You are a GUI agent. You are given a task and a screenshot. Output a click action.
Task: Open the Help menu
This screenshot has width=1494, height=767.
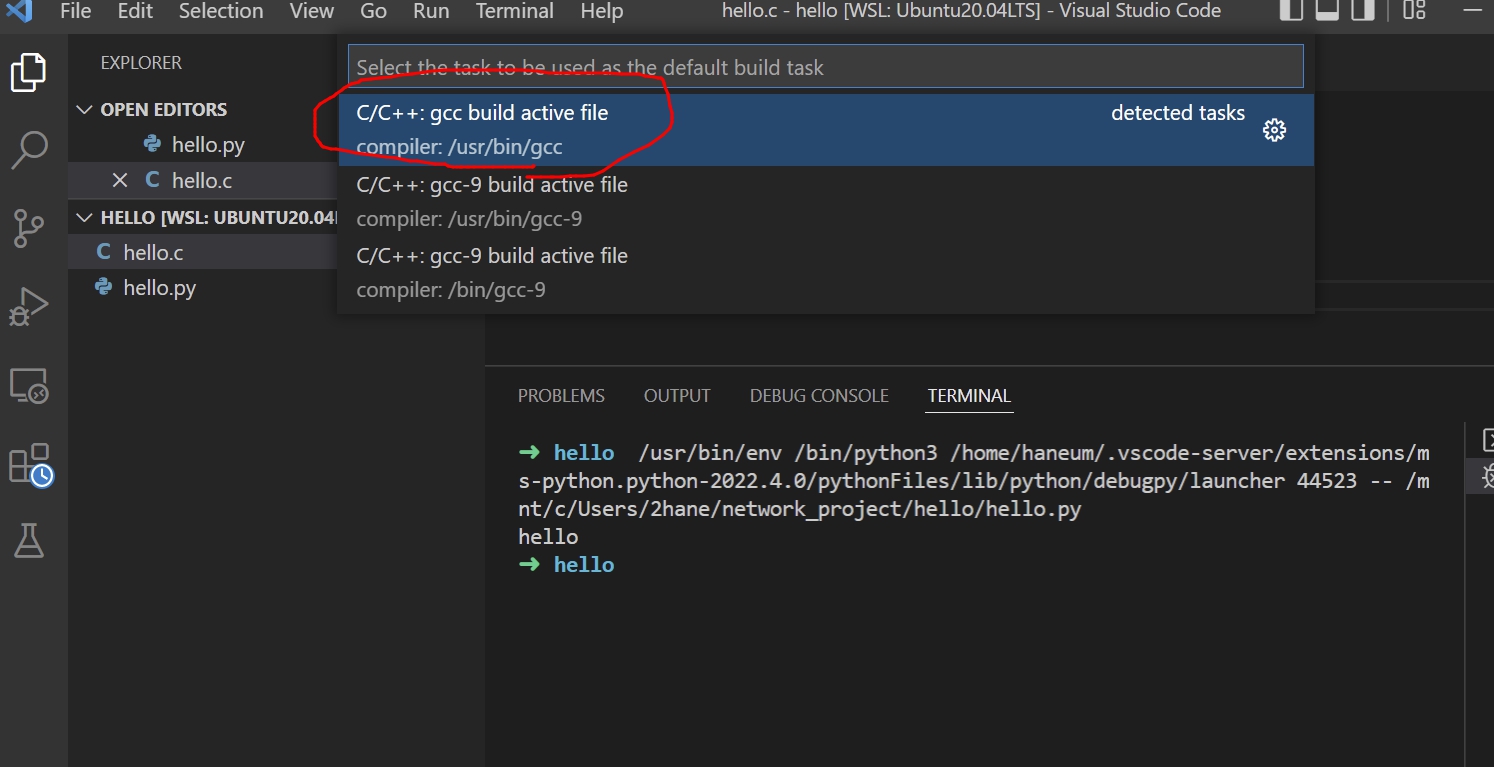(x=601, y=11)
